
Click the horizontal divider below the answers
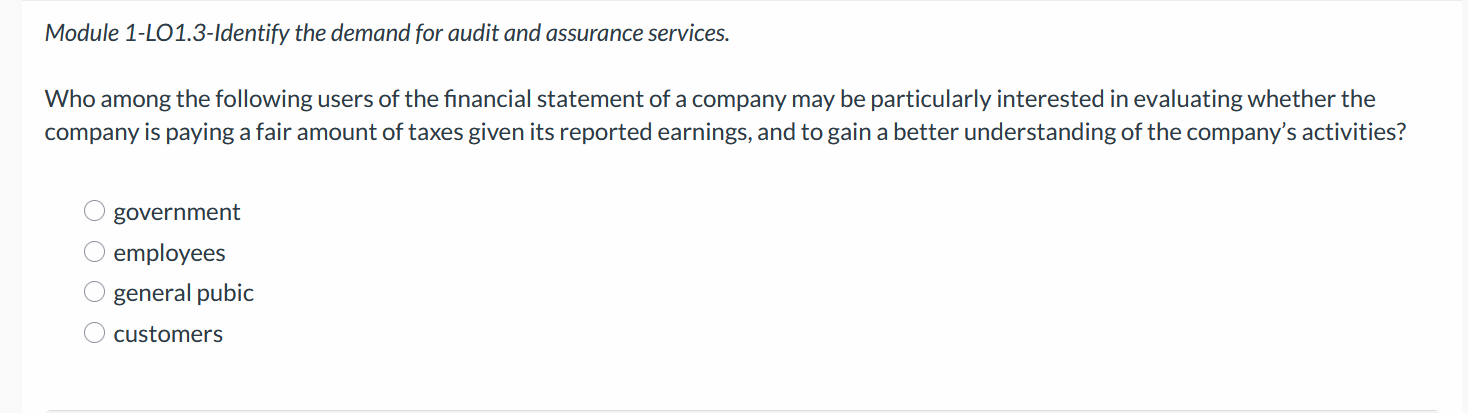point(744,409)
